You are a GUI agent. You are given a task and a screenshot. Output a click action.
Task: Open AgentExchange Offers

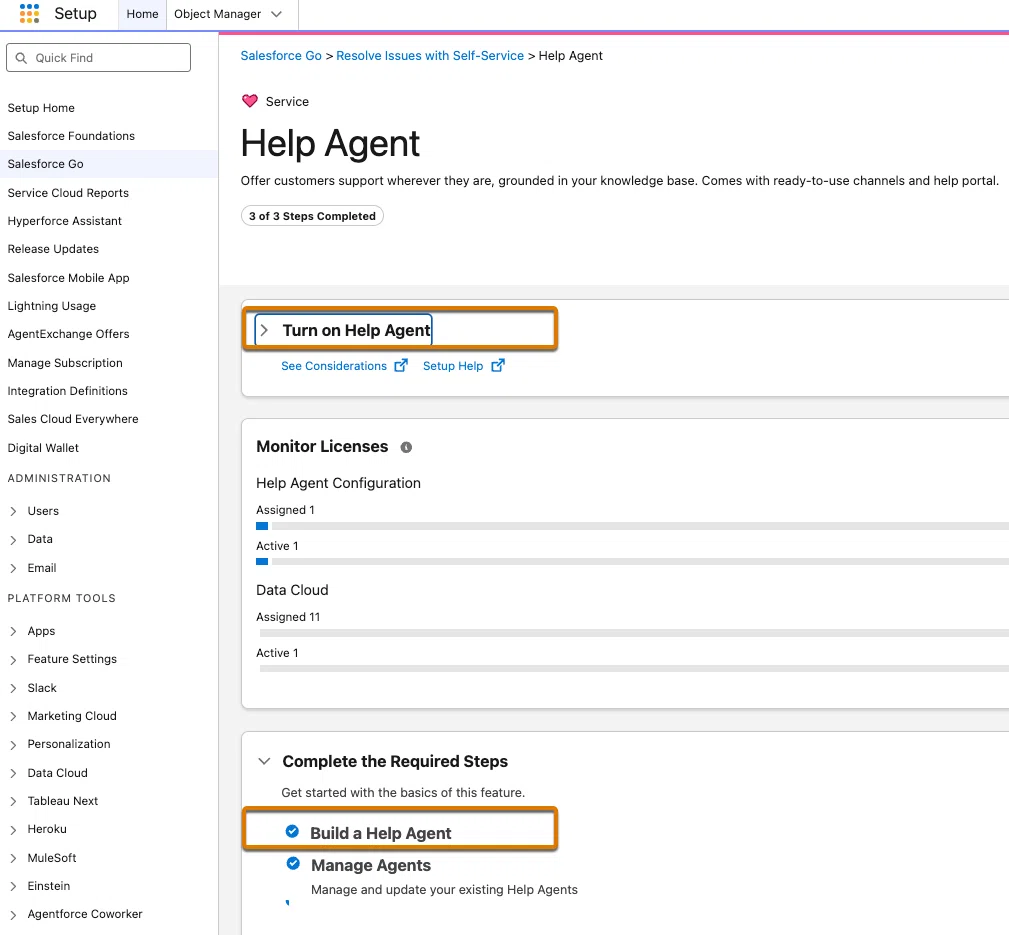coord(68,334)
